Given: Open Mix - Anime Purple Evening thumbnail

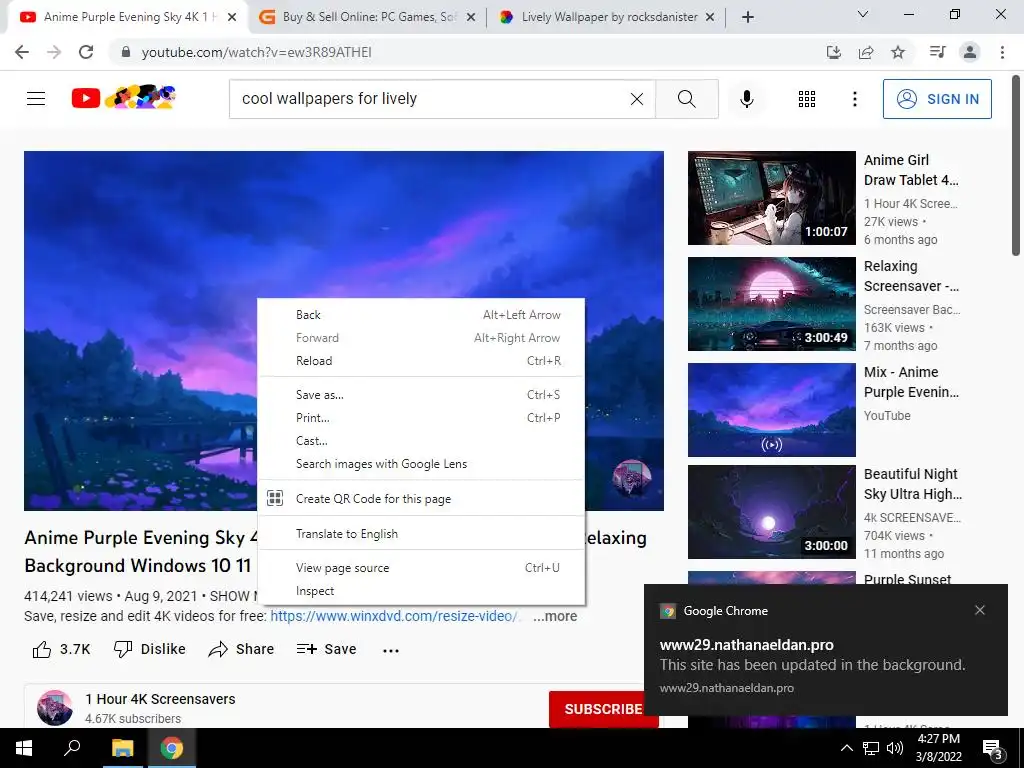Looking at the screenshot, I should pos(771,409).
